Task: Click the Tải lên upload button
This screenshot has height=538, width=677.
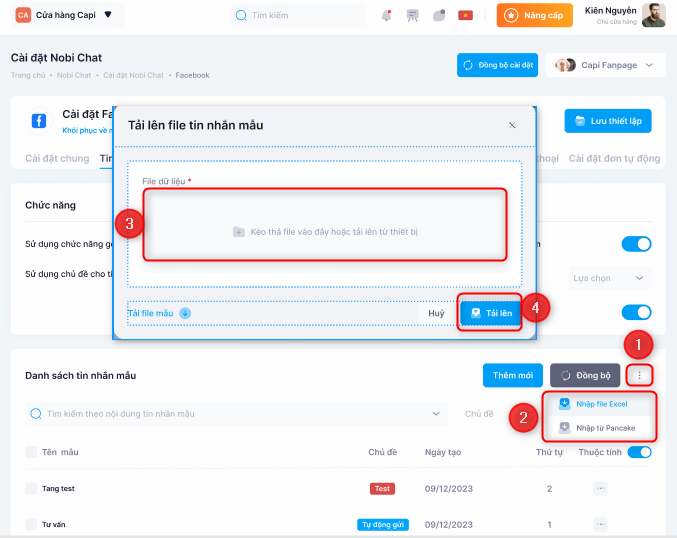Action: (490, 313)
